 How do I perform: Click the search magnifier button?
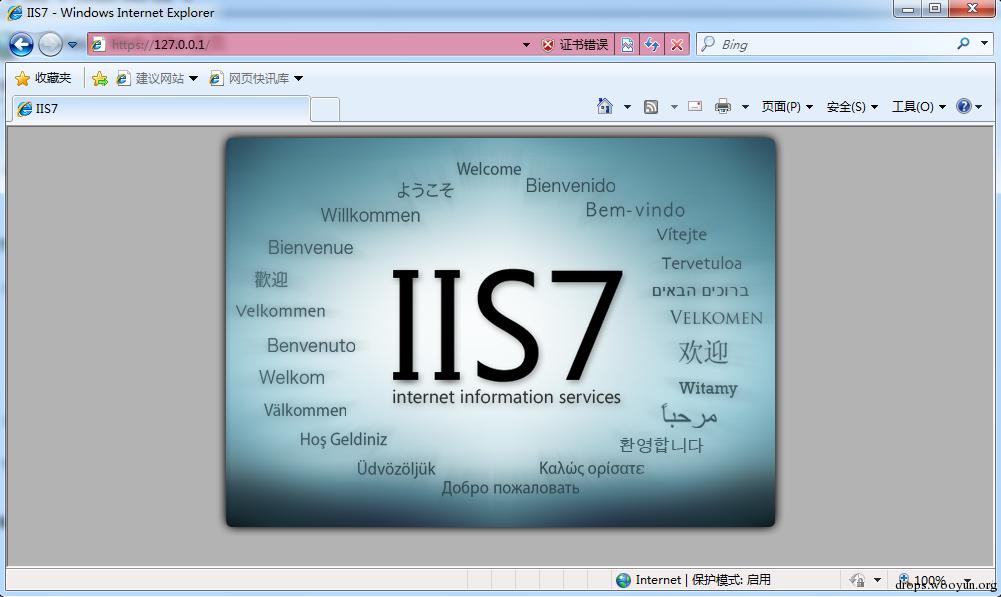pyautogui.click(x=963, y=43)
